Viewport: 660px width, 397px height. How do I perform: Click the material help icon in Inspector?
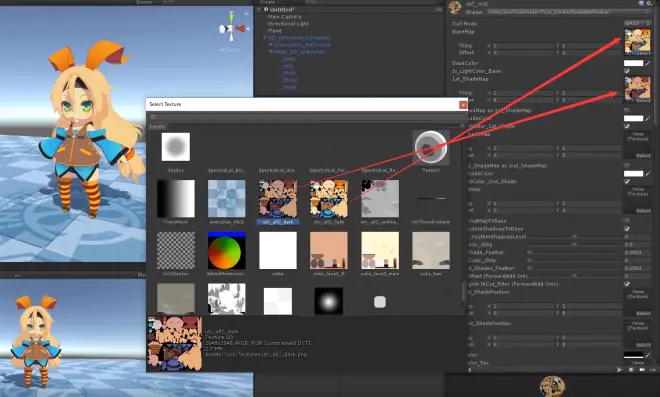(x=641, y=3)
